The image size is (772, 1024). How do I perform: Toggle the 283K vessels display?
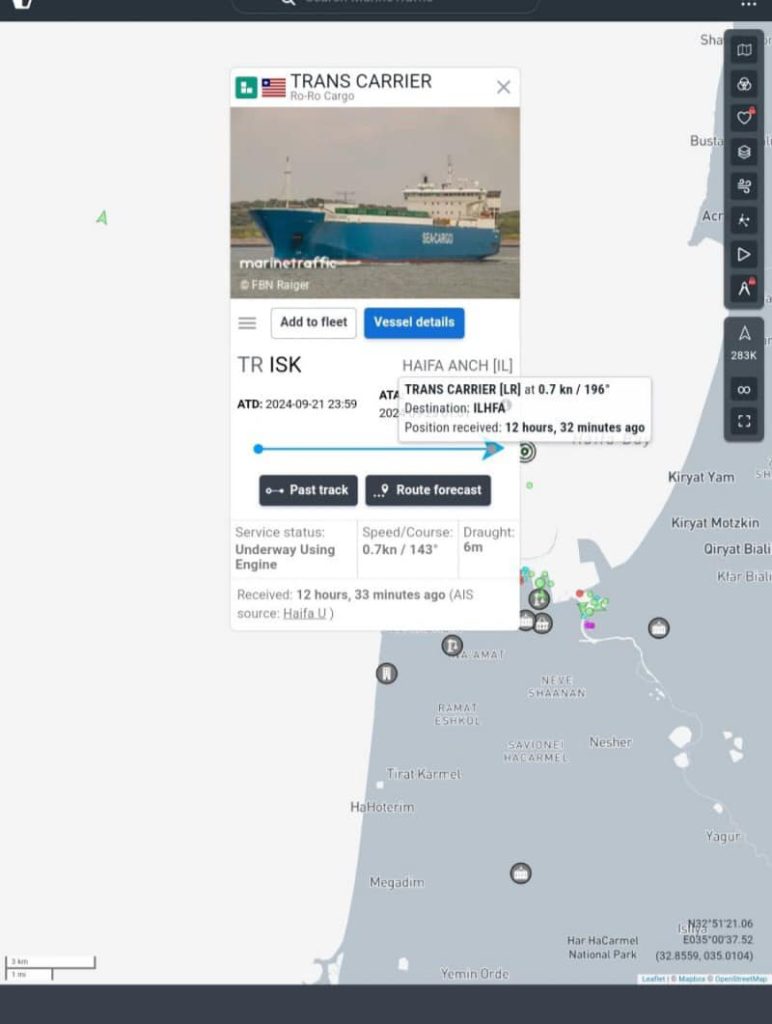click(x=744, y=343)
